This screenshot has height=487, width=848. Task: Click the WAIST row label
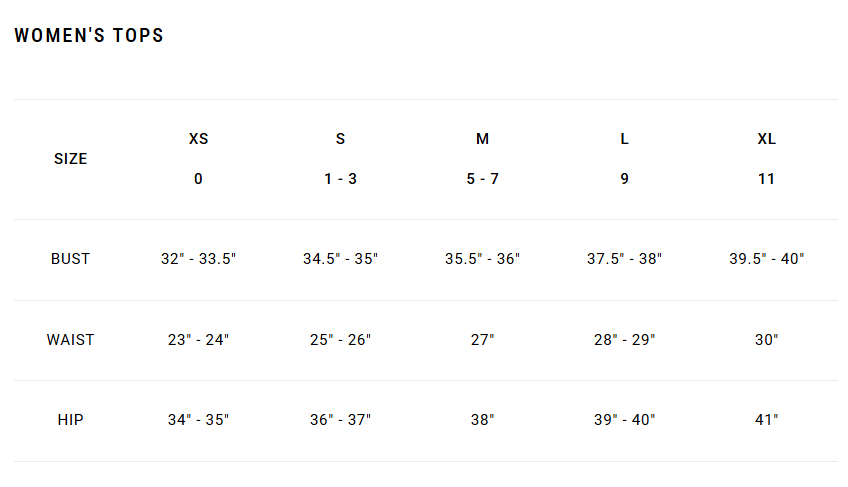[x=70, y=340]
